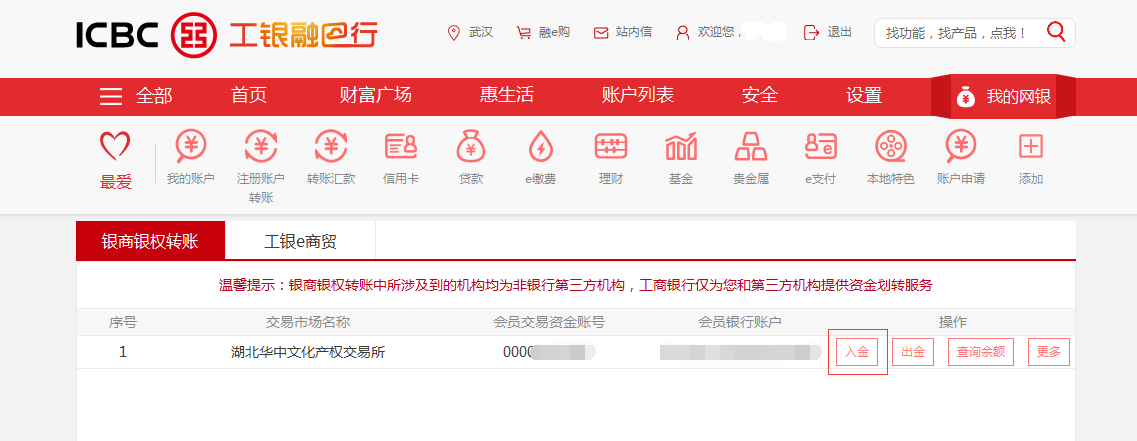
Task: Click the 入金 button
Action: tap(856, 353)
